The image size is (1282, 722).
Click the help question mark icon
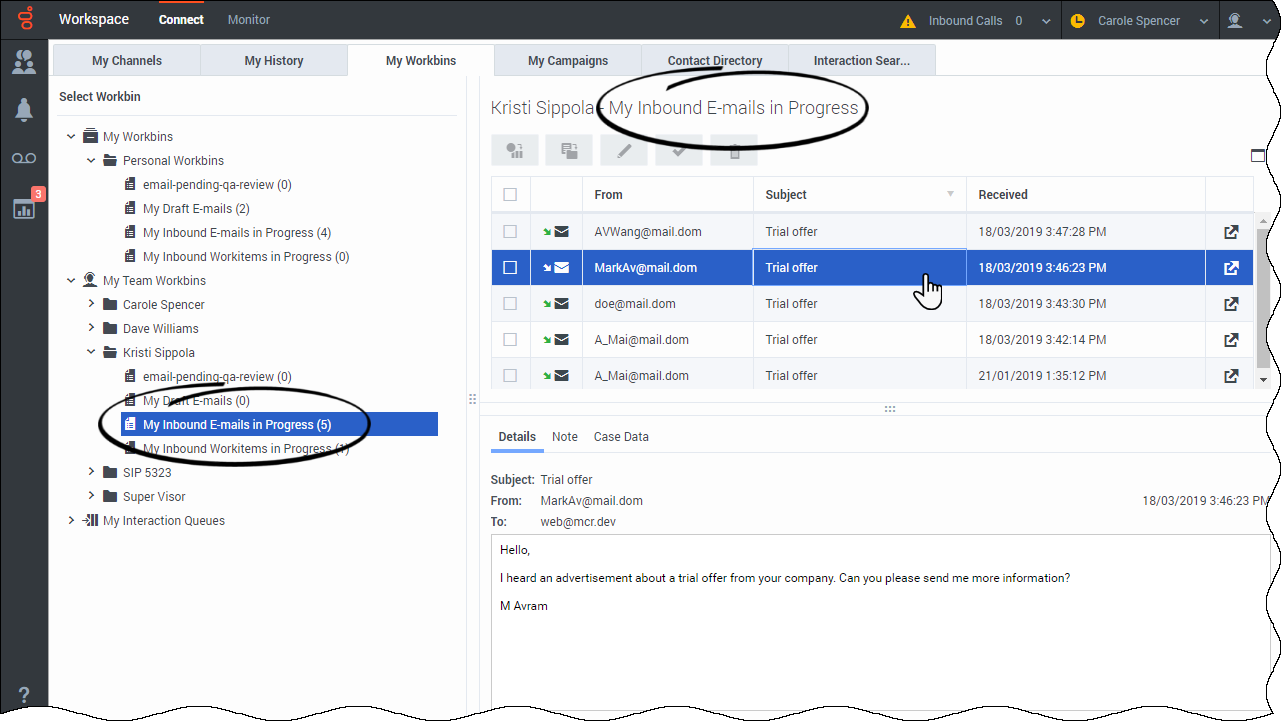point(24,695)
